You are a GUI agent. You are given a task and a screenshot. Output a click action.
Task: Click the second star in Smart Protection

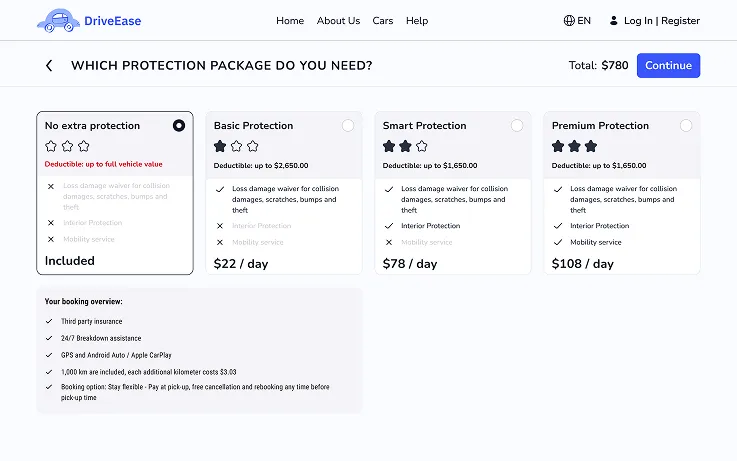(405, 146)
